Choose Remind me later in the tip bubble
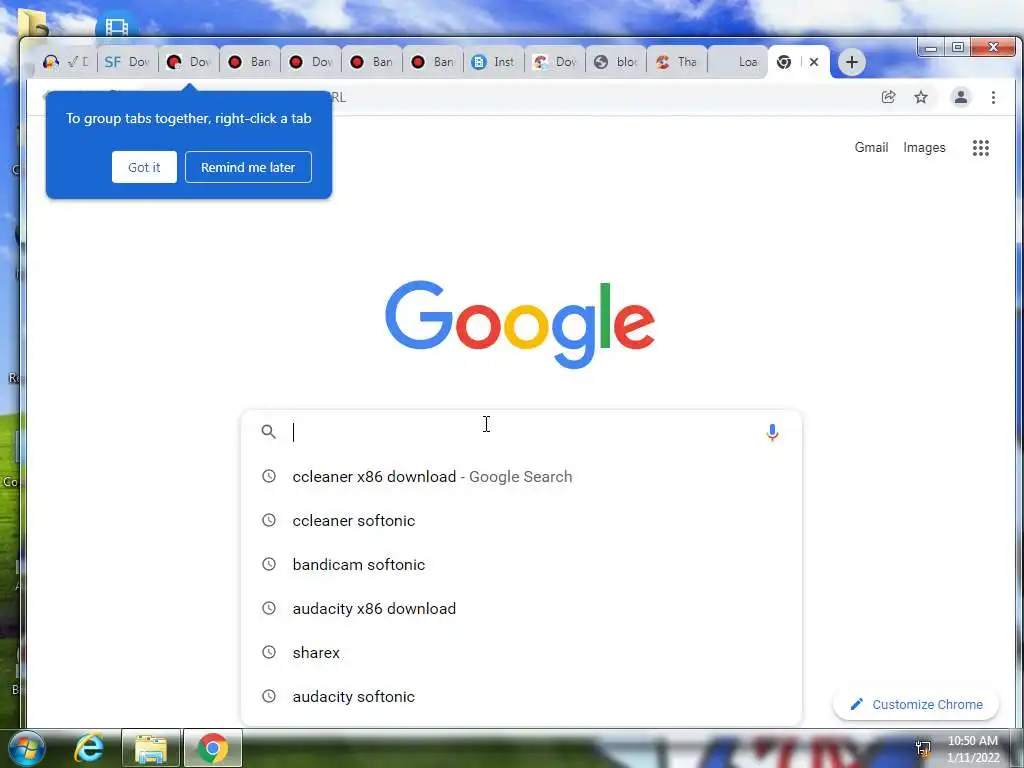Viewport: 1024px width, 768px height. [x=248, y=167]
